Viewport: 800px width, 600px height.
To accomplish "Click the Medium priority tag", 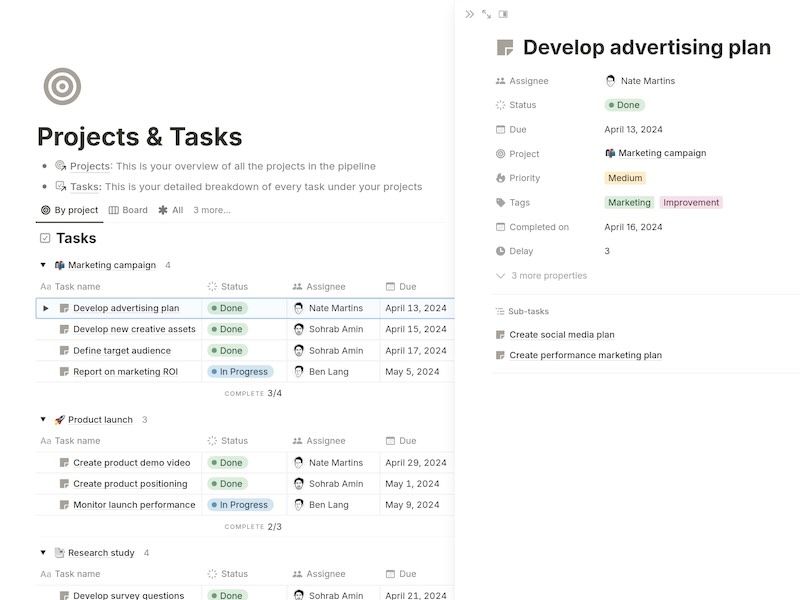I will pos(625,178).
